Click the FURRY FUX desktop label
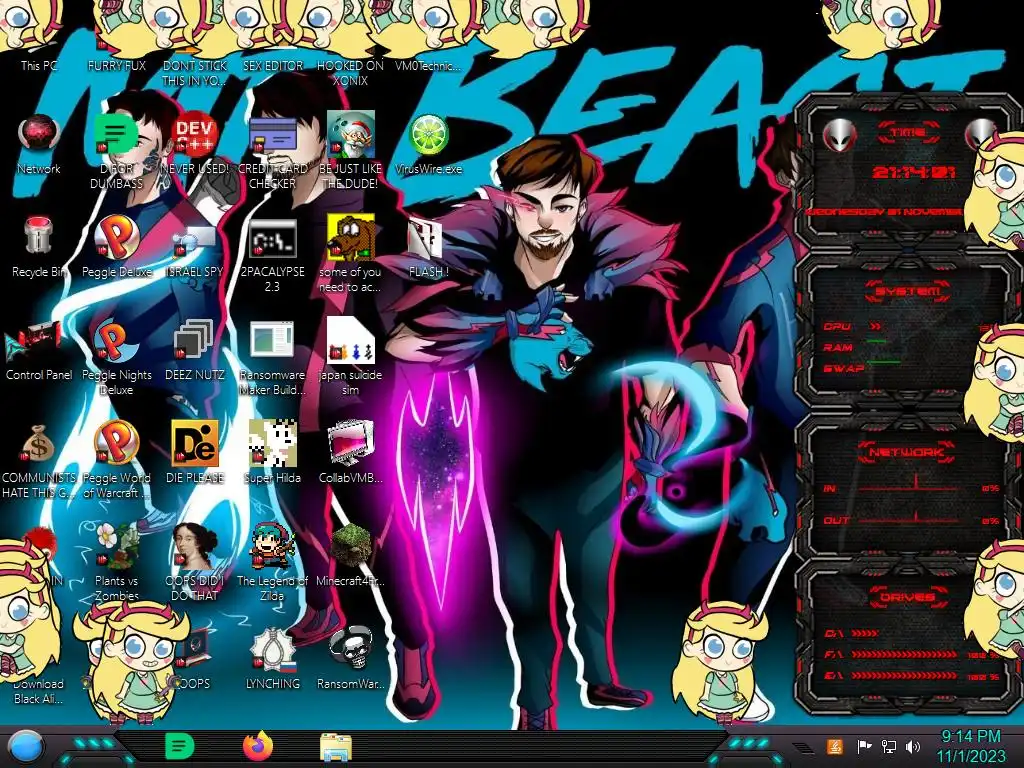This screenshot has width=1024, height=768. [116, 65]
